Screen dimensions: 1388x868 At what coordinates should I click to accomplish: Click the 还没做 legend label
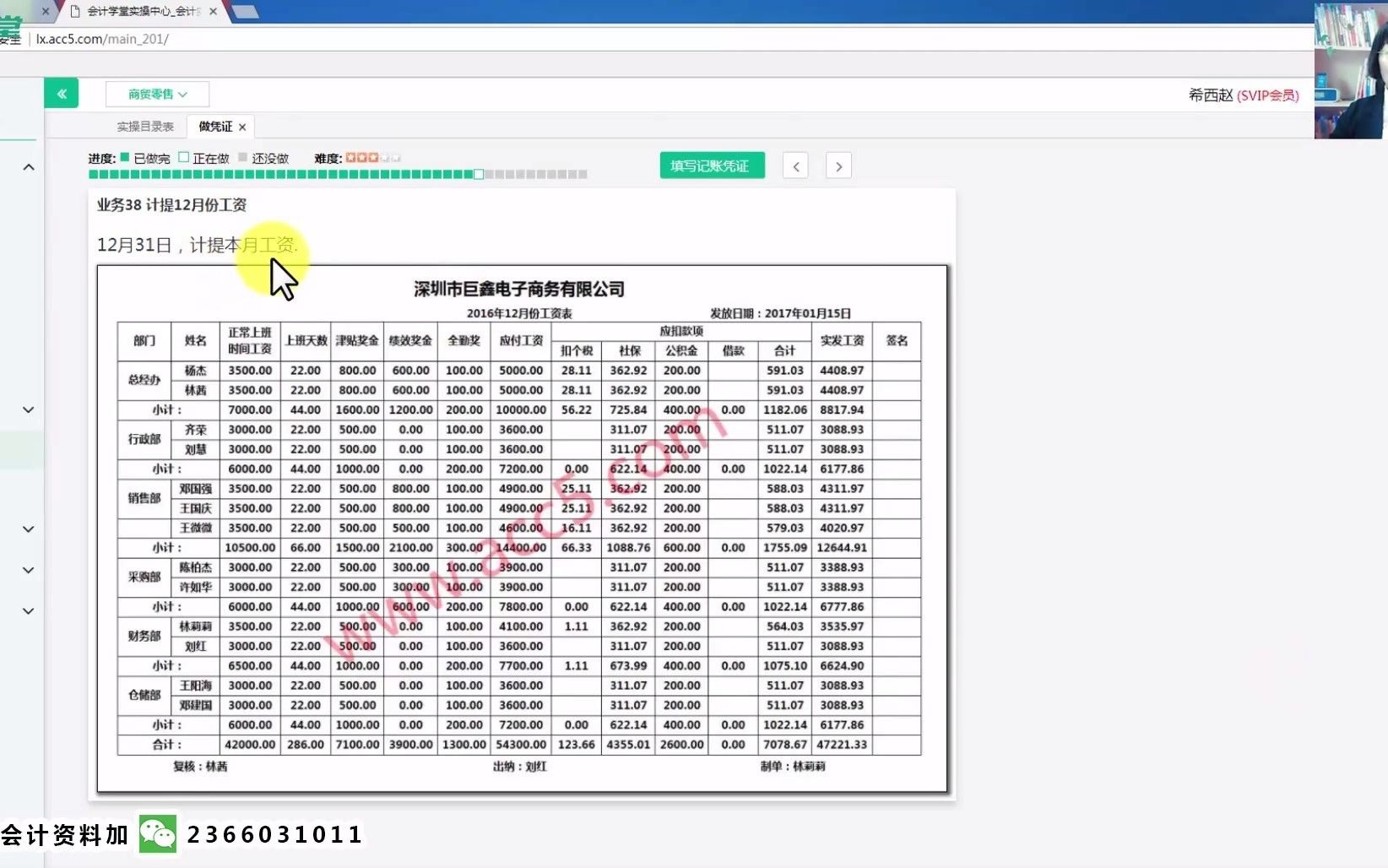point(270,158)
